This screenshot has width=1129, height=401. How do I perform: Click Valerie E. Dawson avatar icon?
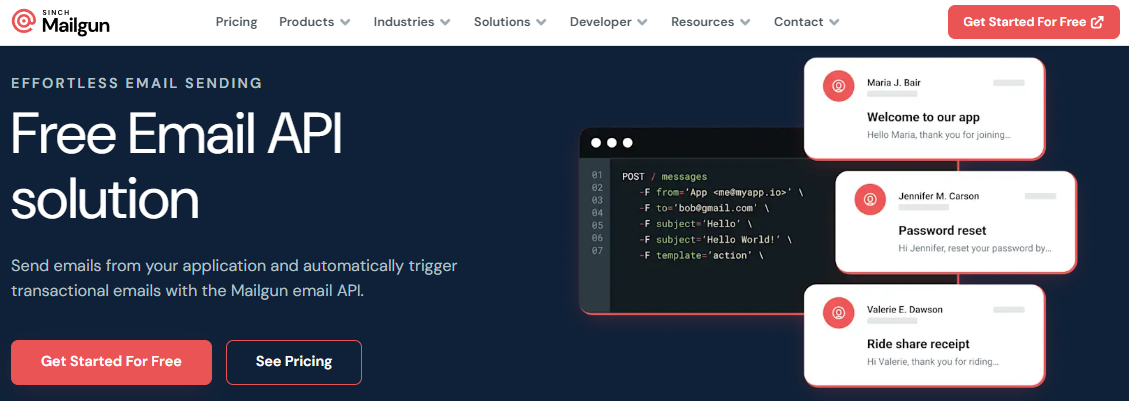point(838,312)
